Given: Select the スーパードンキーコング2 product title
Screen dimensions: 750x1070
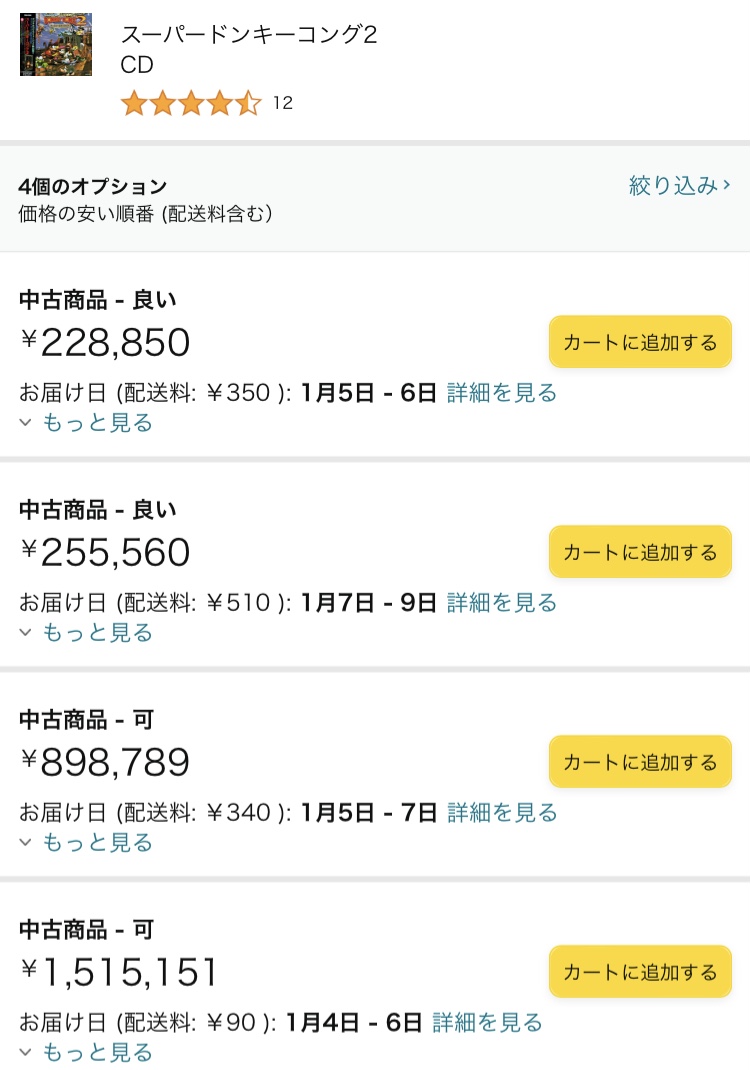Looking at the screenshot, I should tap(249, 34).
